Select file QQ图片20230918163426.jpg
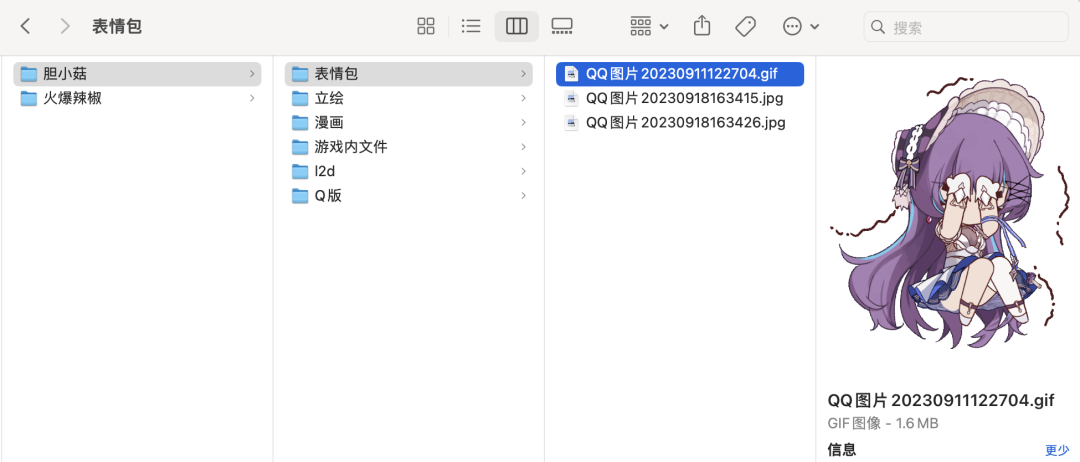This screenshot has width=1080, height=462. [680, 123]
